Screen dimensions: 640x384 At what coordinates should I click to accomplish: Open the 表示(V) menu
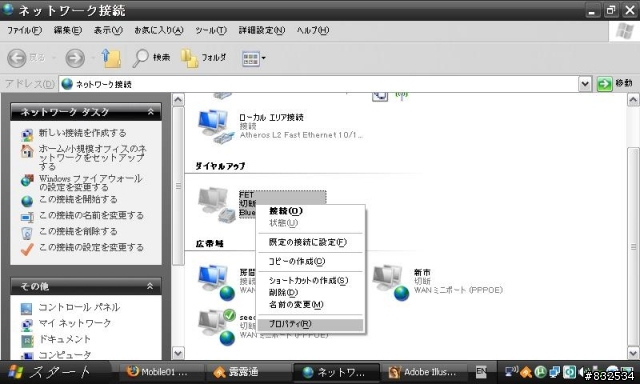(108, 30)
